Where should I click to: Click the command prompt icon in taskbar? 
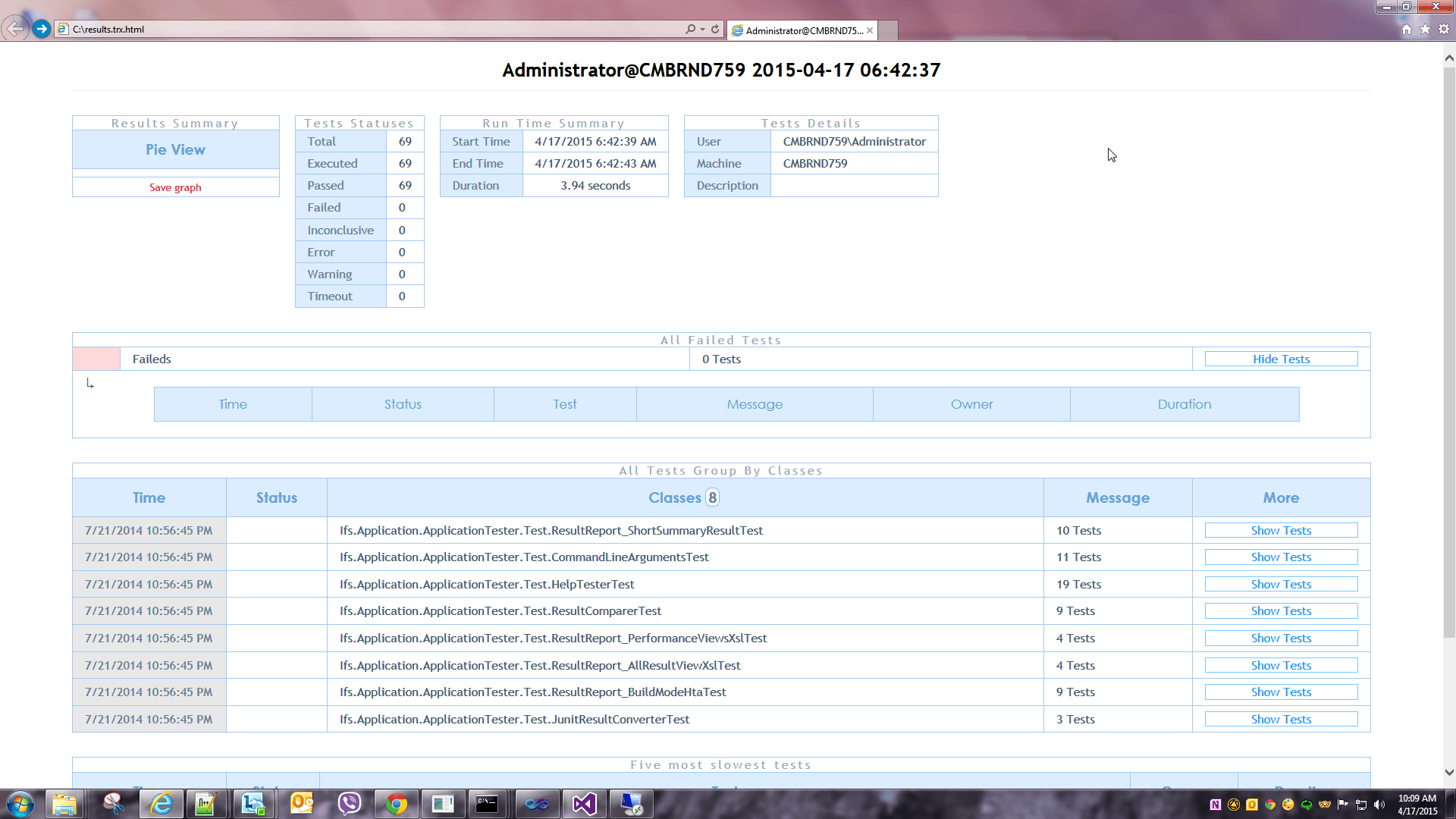(488, 804)
